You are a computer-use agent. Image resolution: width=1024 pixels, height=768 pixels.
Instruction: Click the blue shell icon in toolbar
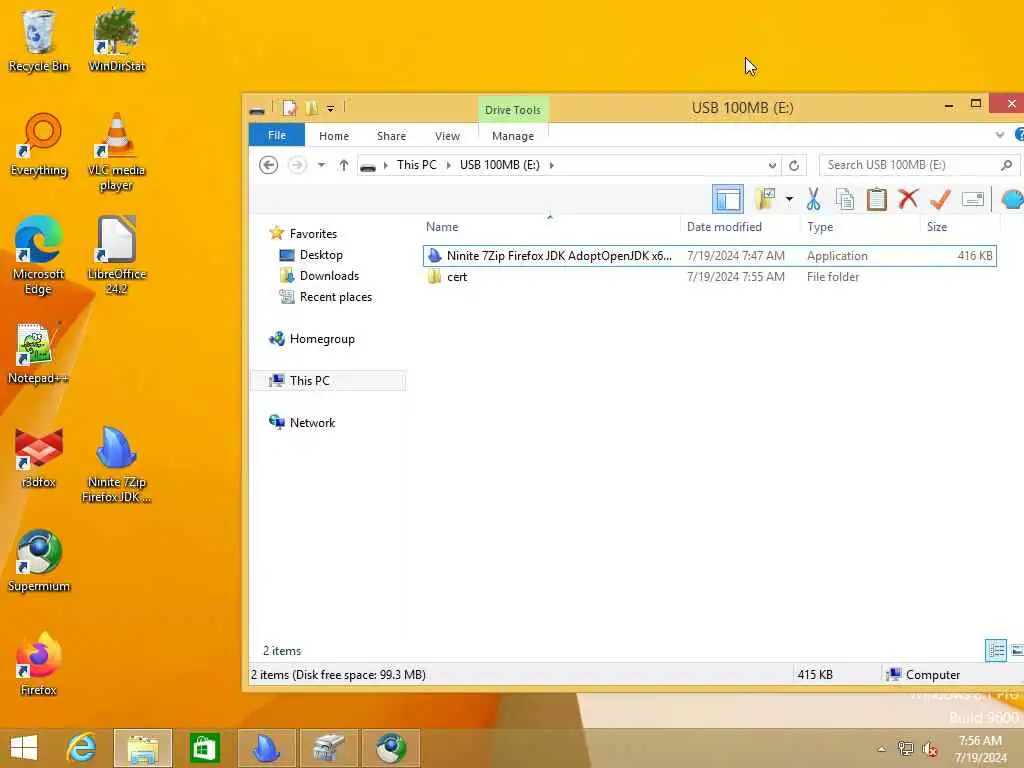click(x=1012, y=199)
